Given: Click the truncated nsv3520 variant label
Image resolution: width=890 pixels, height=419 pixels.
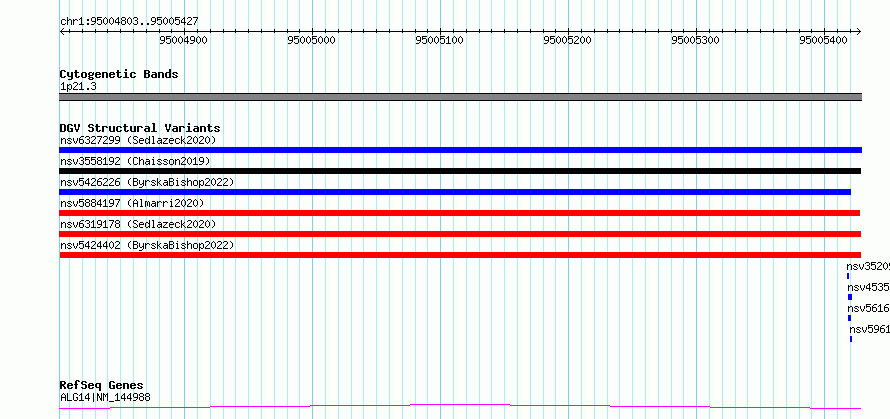Looking at the screenshot, I should point(868,266).
